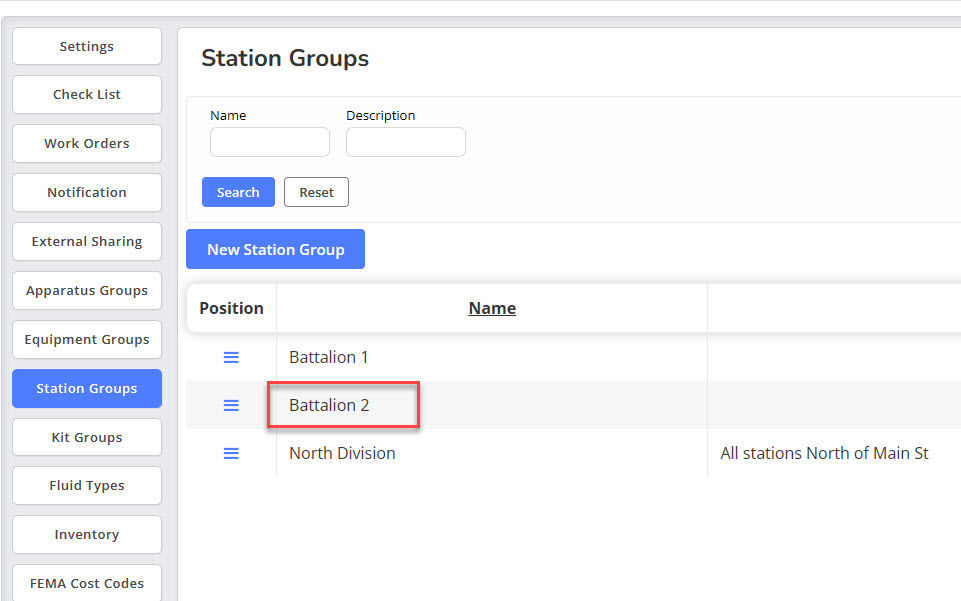961x601 pixels.
Task: Click the drag handle icon for Battalion 1
Action: coord(231,357)
